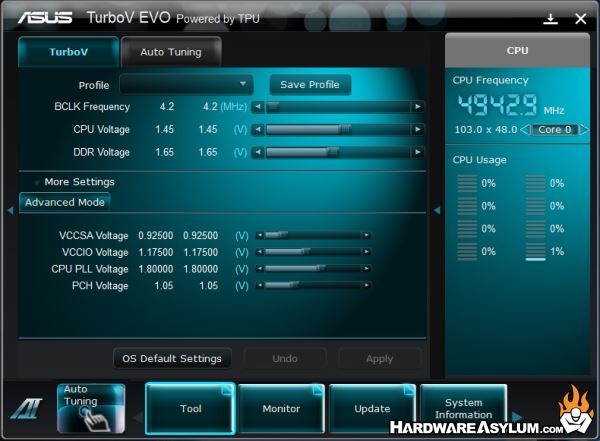Open the System Information menu
600x441 pixels.
463,408
